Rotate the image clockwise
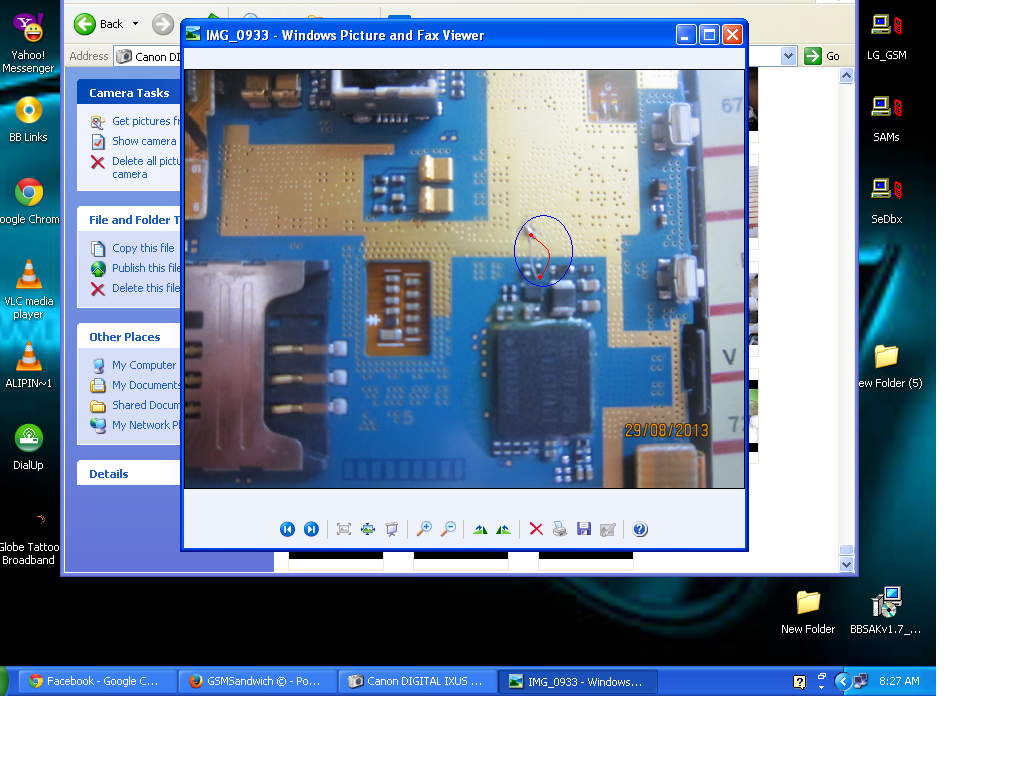Screen dimensions: 1024x768 point(480,529)
